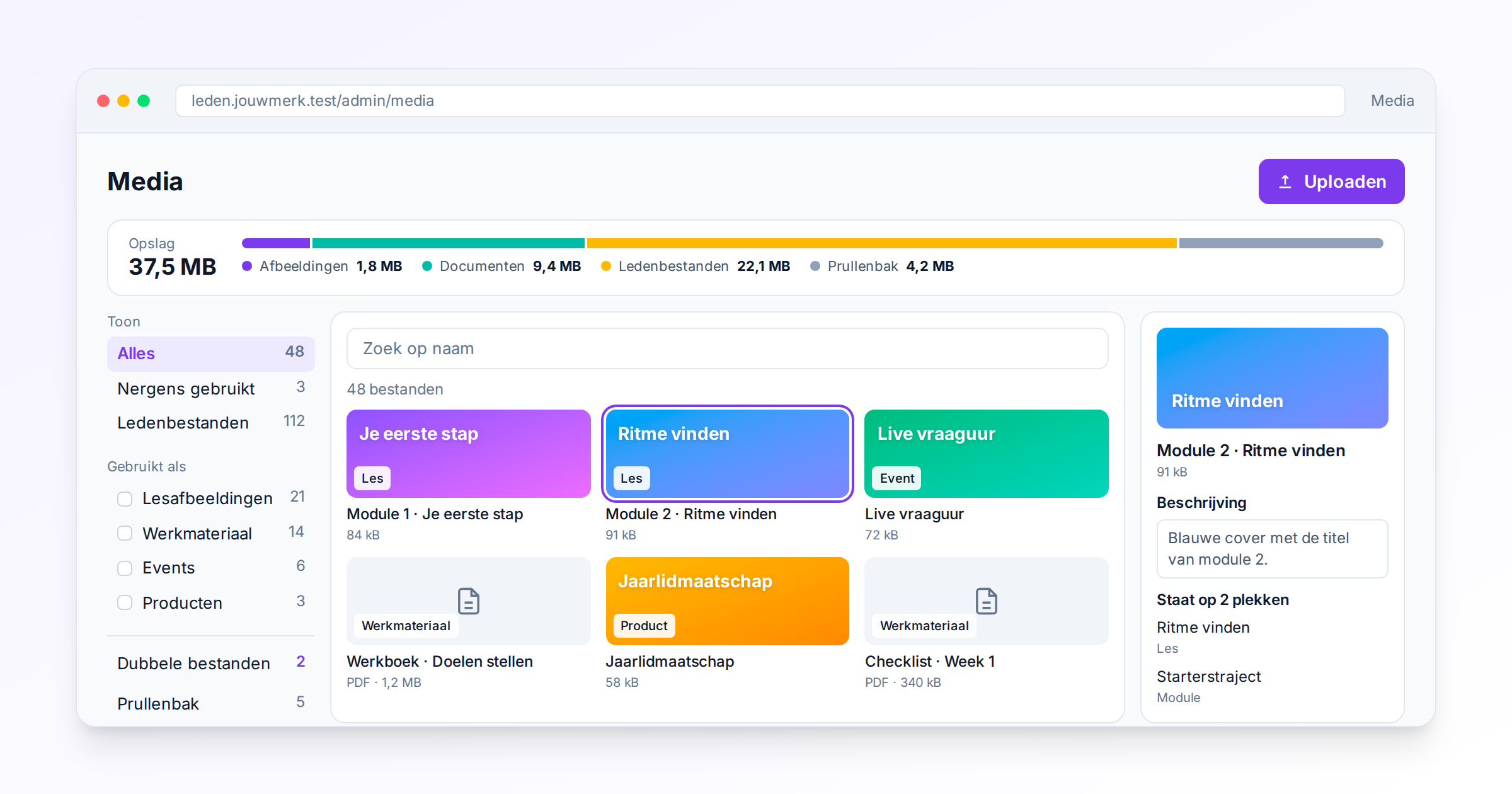Edit the Beschrijving text box

point(1272,548)
